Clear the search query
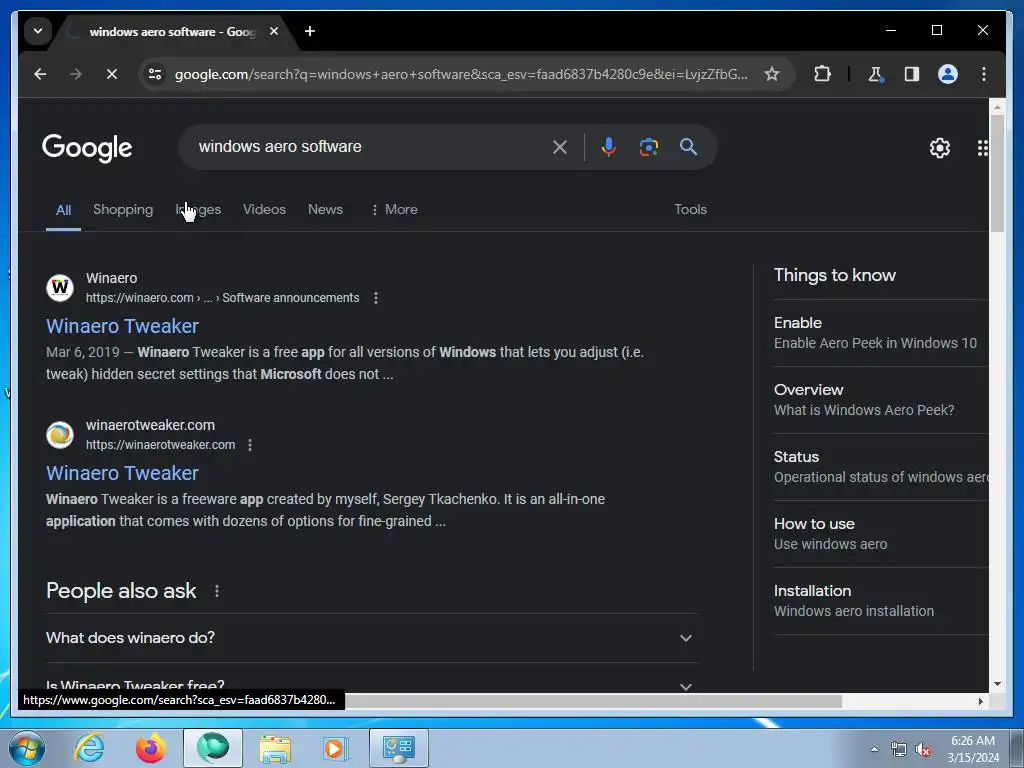Viewport: 1024px width, 768px height. [560, 147]
